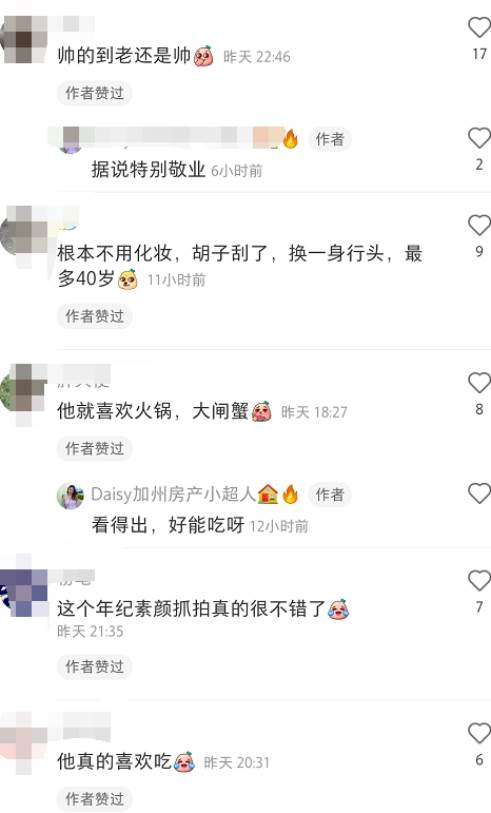Heart the comment 这个年纪素颜抓拍真的很不错了
The width and height of the screenshot is (491, 813).
(x=479, y=581)
